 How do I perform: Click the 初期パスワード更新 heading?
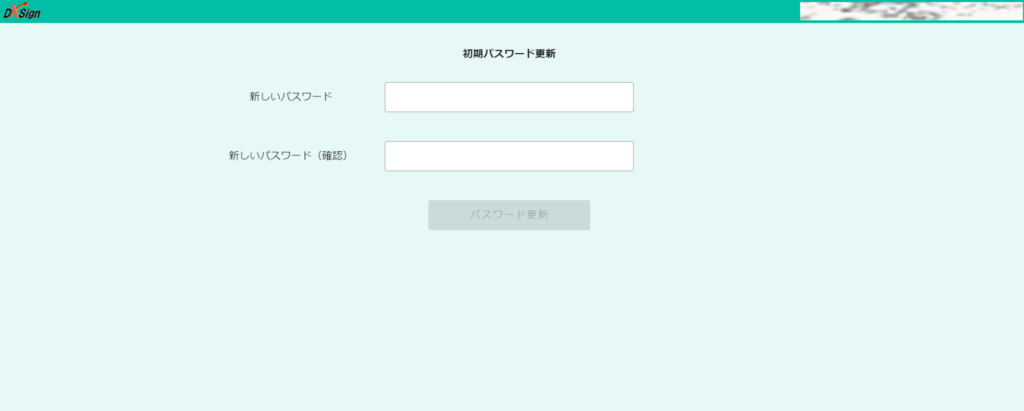(508, 54)
